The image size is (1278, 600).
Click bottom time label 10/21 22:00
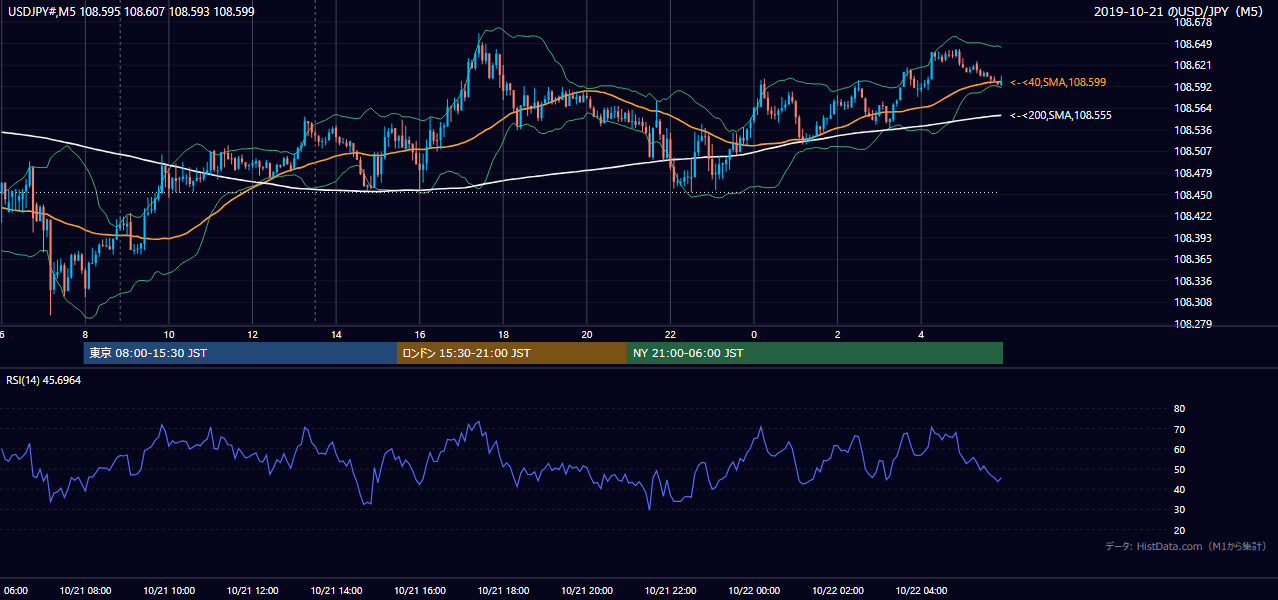coord(670,590)
